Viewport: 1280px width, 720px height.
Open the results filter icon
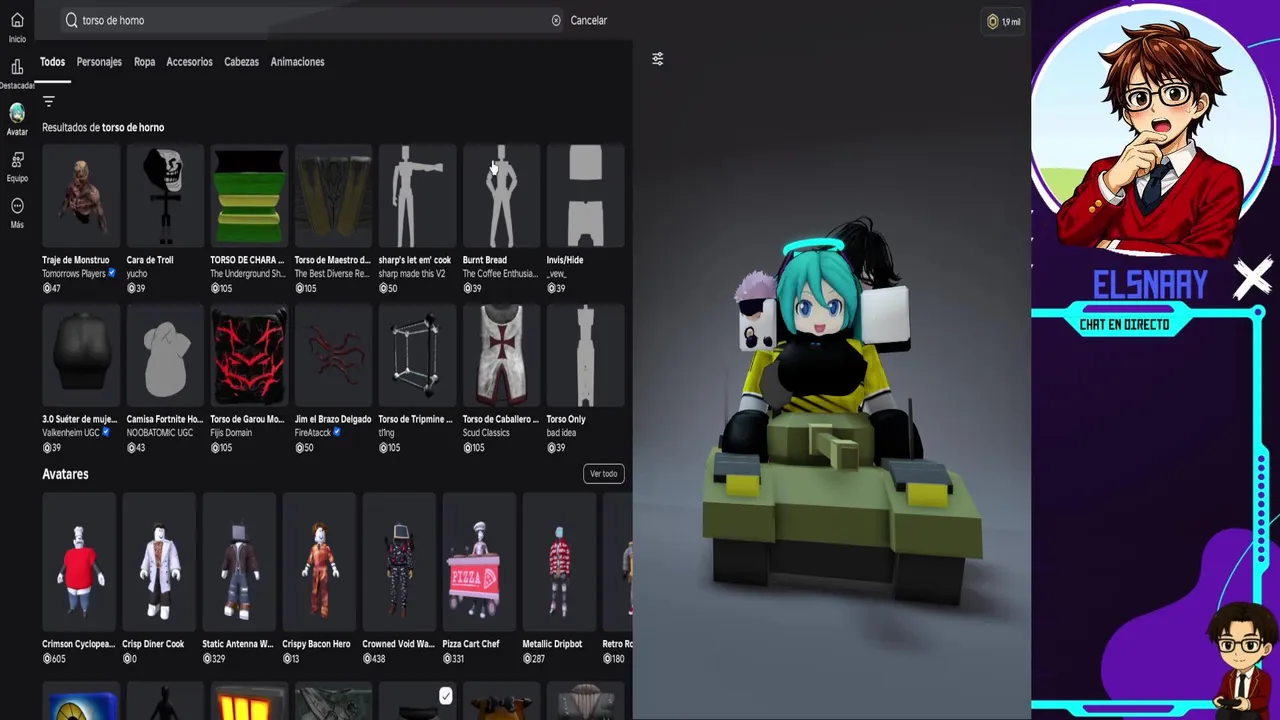coord(49,101)
